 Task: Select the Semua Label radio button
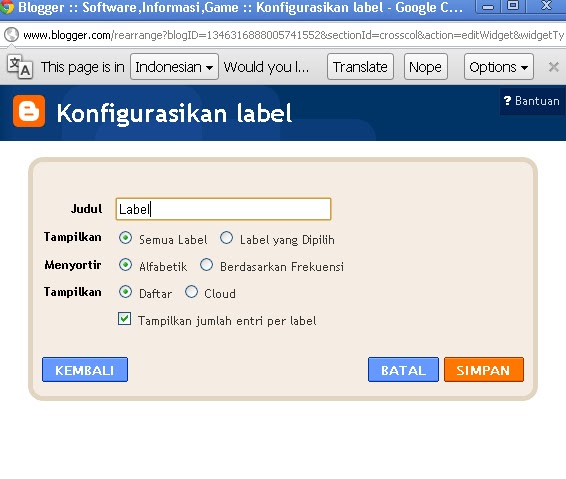click(125, 238)
